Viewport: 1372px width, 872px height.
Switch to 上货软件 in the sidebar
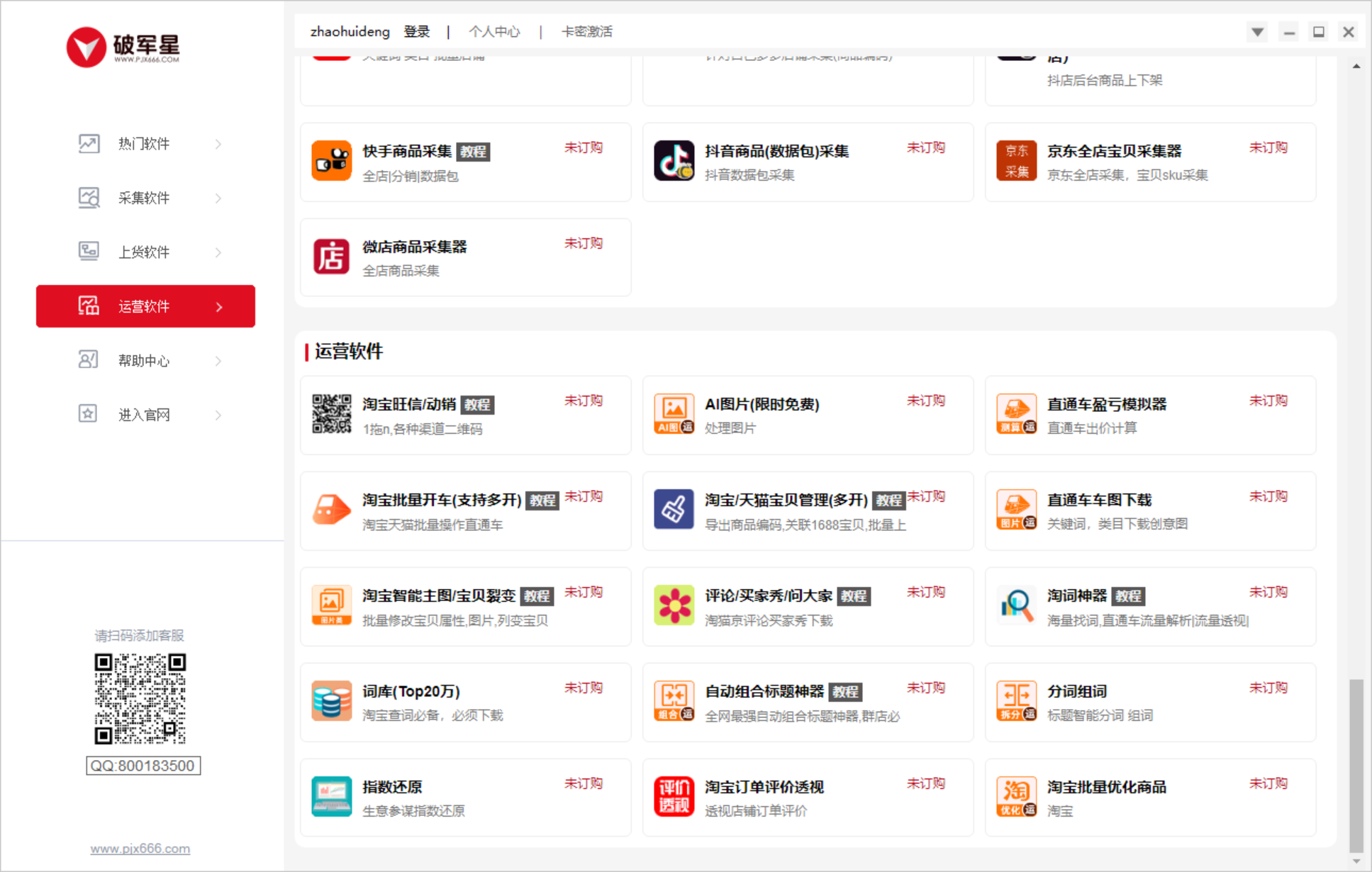point(144,252)
